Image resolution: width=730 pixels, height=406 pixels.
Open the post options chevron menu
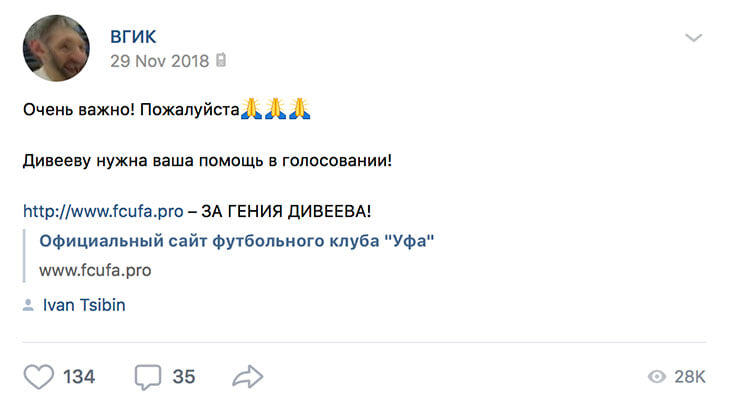pos(694,37)
